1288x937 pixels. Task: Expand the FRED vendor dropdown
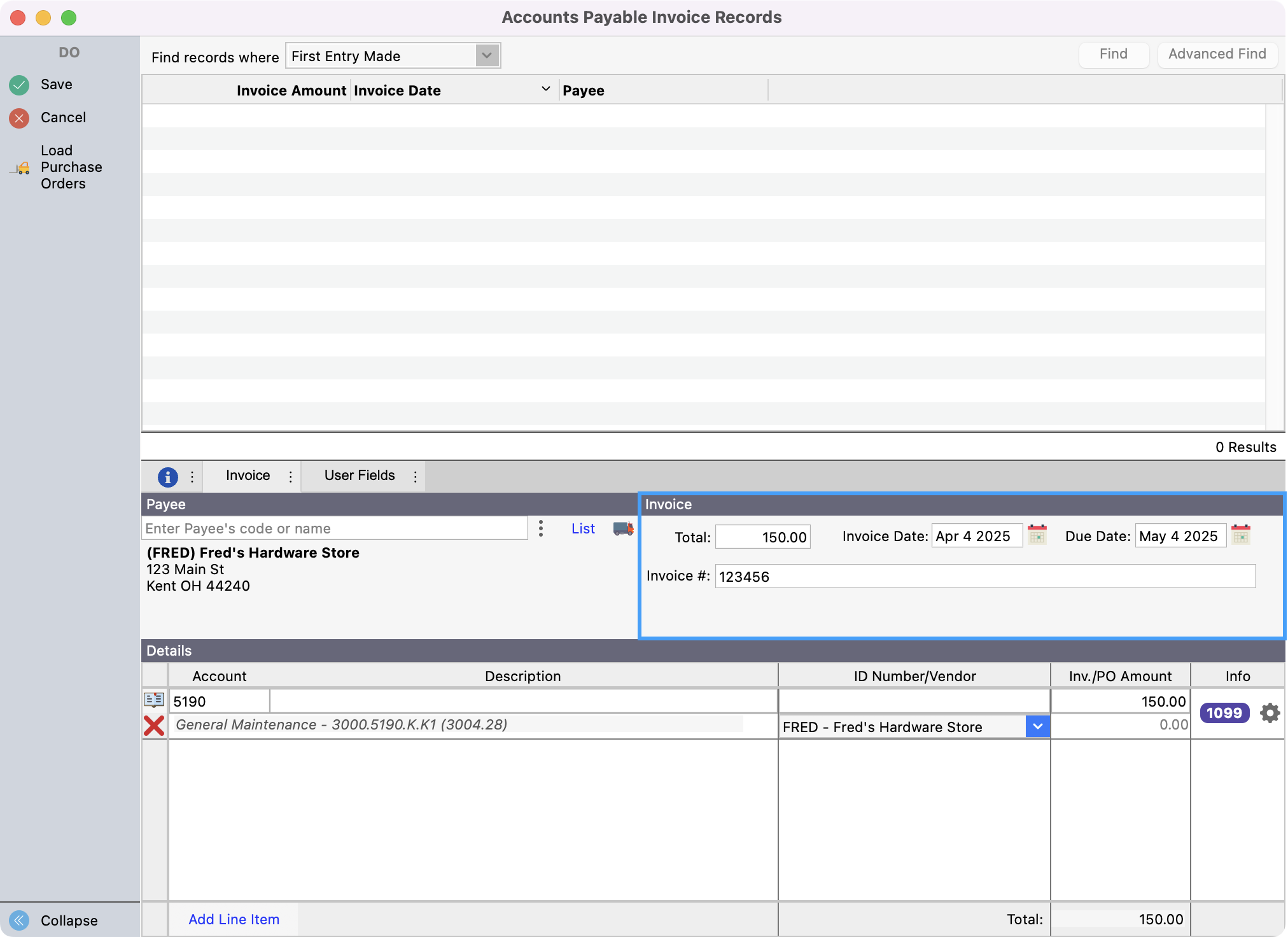[x=1037, y=726]
